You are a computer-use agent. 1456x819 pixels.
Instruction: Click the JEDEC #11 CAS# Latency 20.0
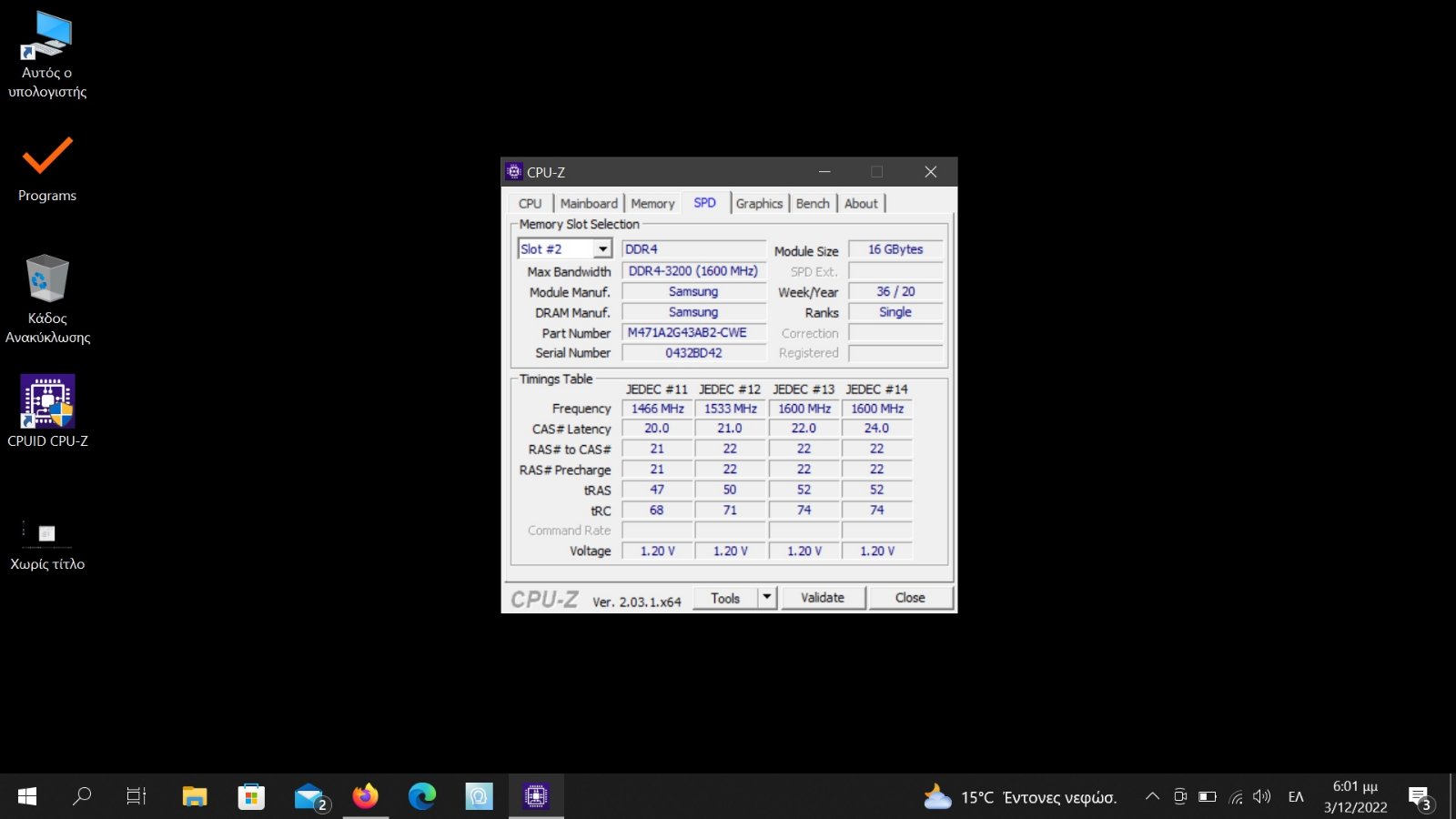[657, 429]
